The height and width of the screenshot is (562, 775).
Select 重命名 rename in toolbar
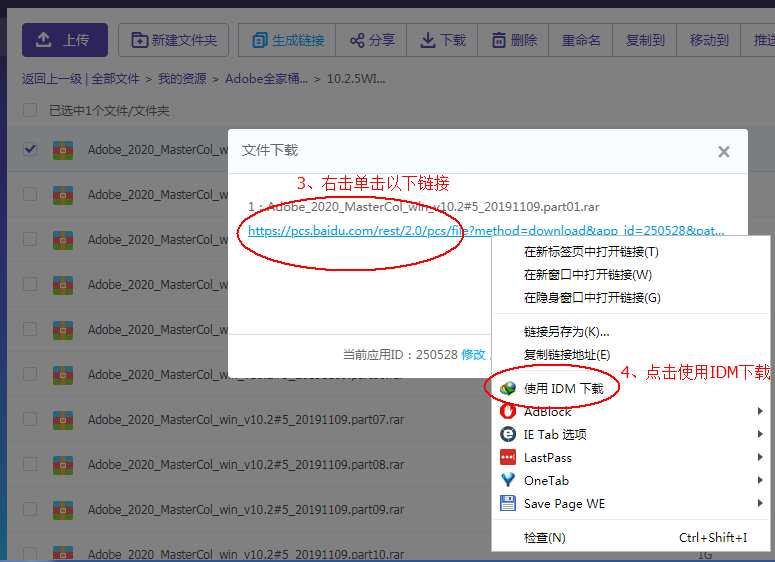point(581,40)
